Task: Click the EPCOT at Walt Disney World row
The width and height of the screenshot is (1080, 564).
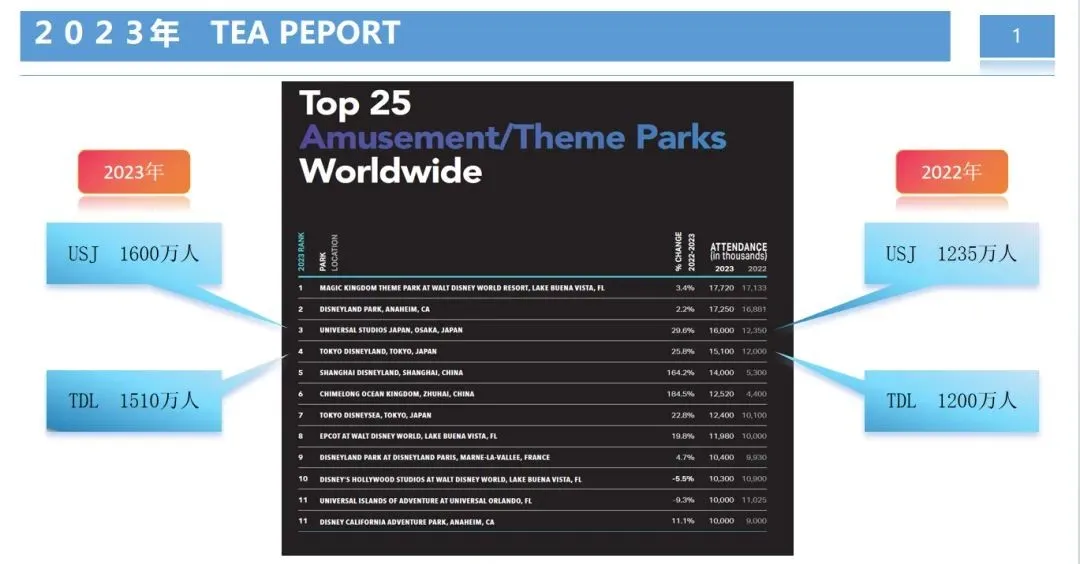Action: point(408,436)
